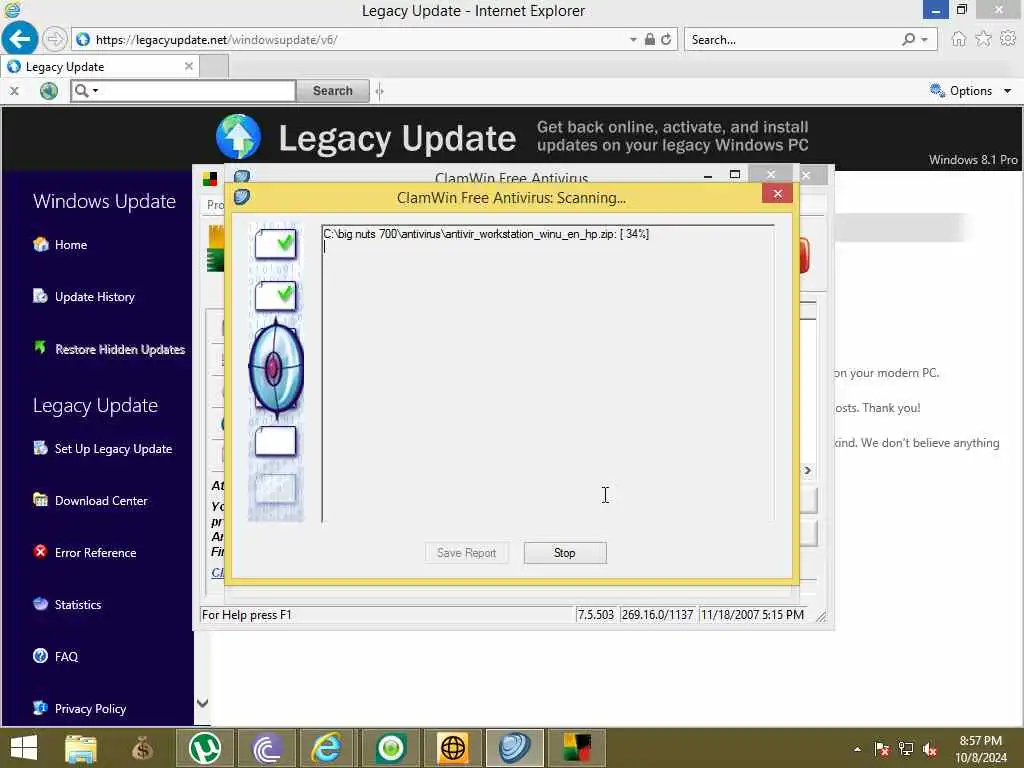
Task: Close the ClamWin Scanning dialog
Action: coord(777,193)
